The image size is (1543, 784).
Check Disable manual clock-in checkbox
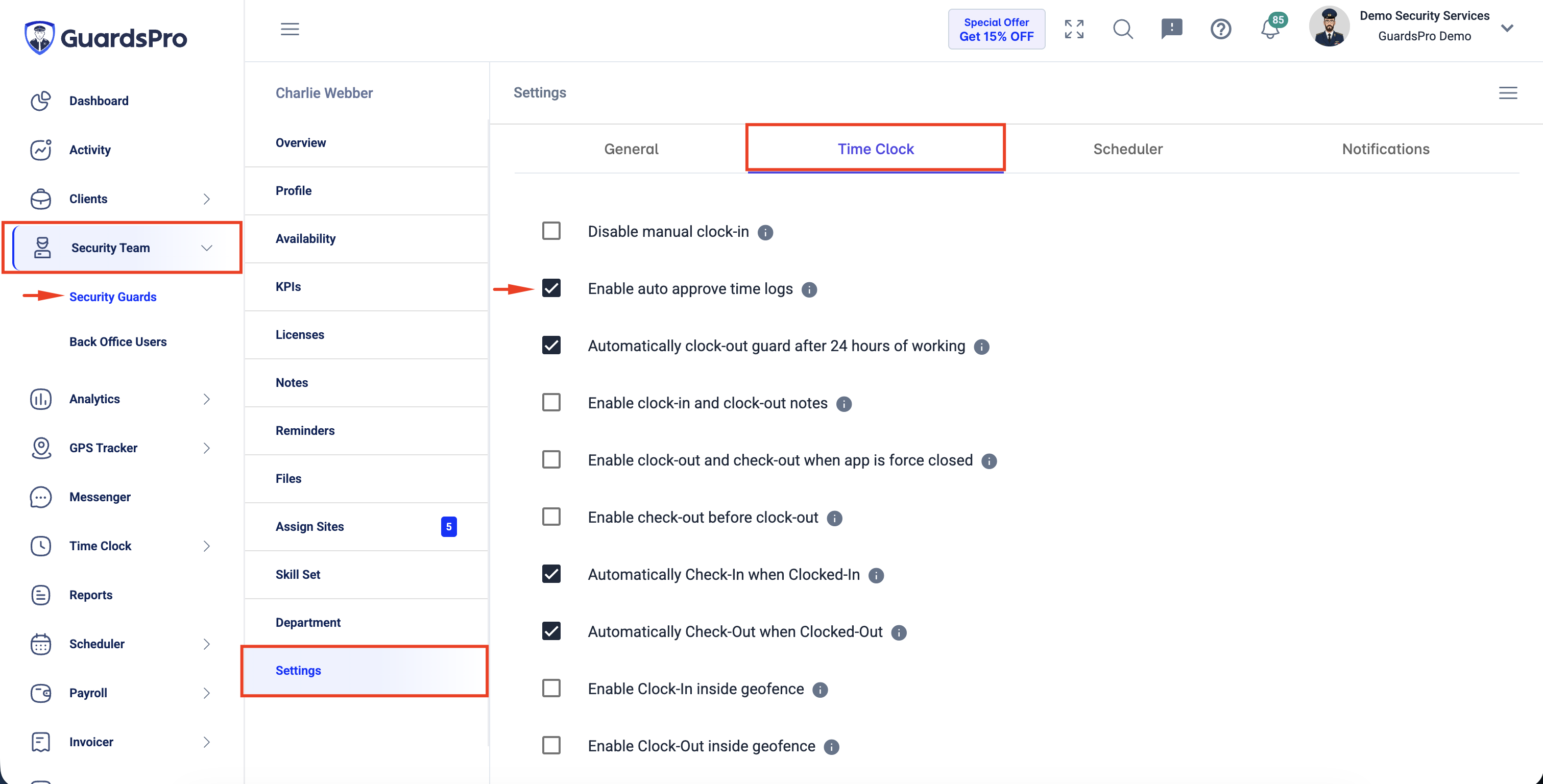551,231
